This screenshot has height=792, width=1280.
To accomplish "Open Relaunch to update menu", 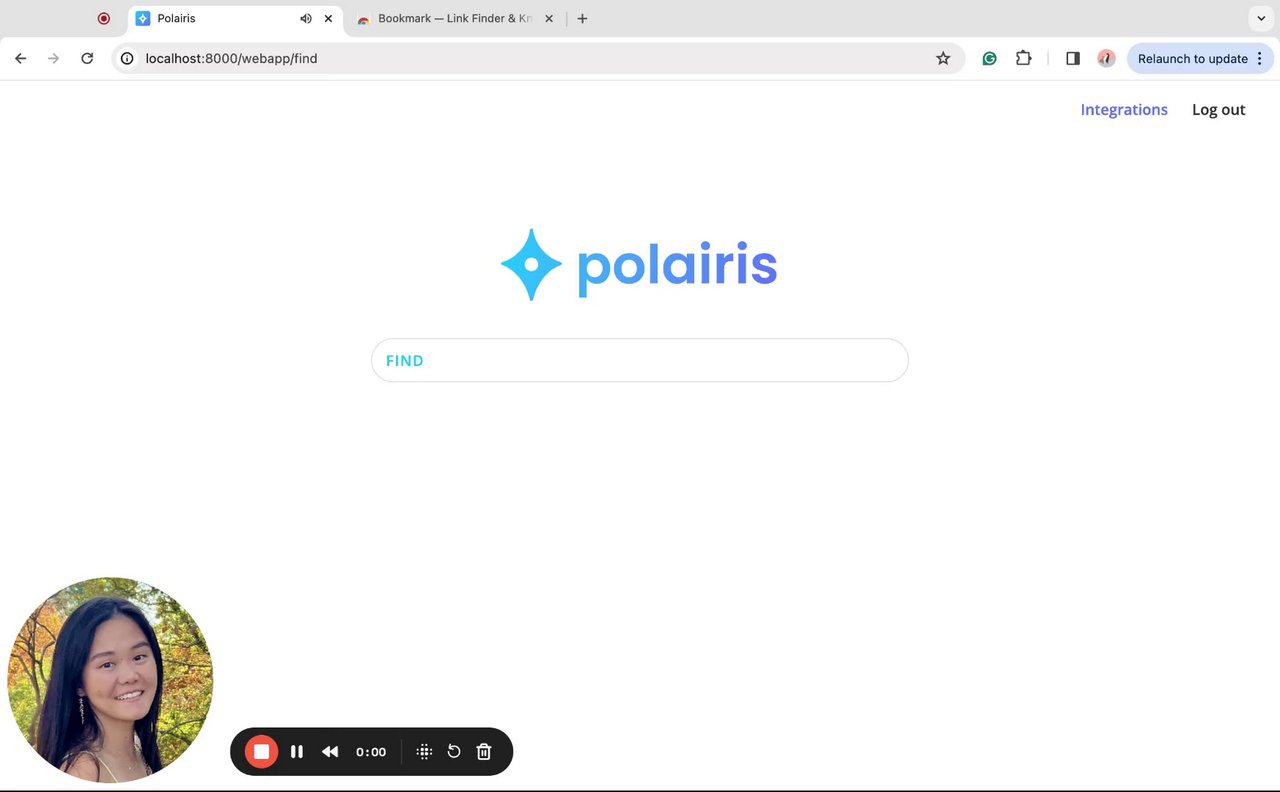I will (x=1200, y=58).
